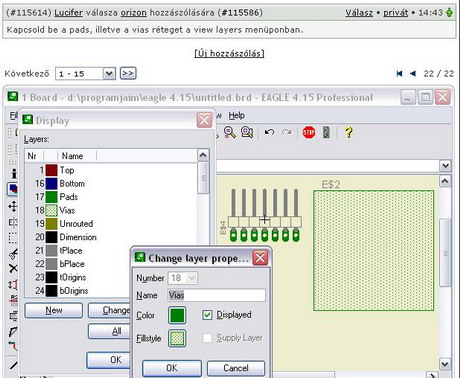Select the Info tool in EAGLE toolbar

pos(14,173)
